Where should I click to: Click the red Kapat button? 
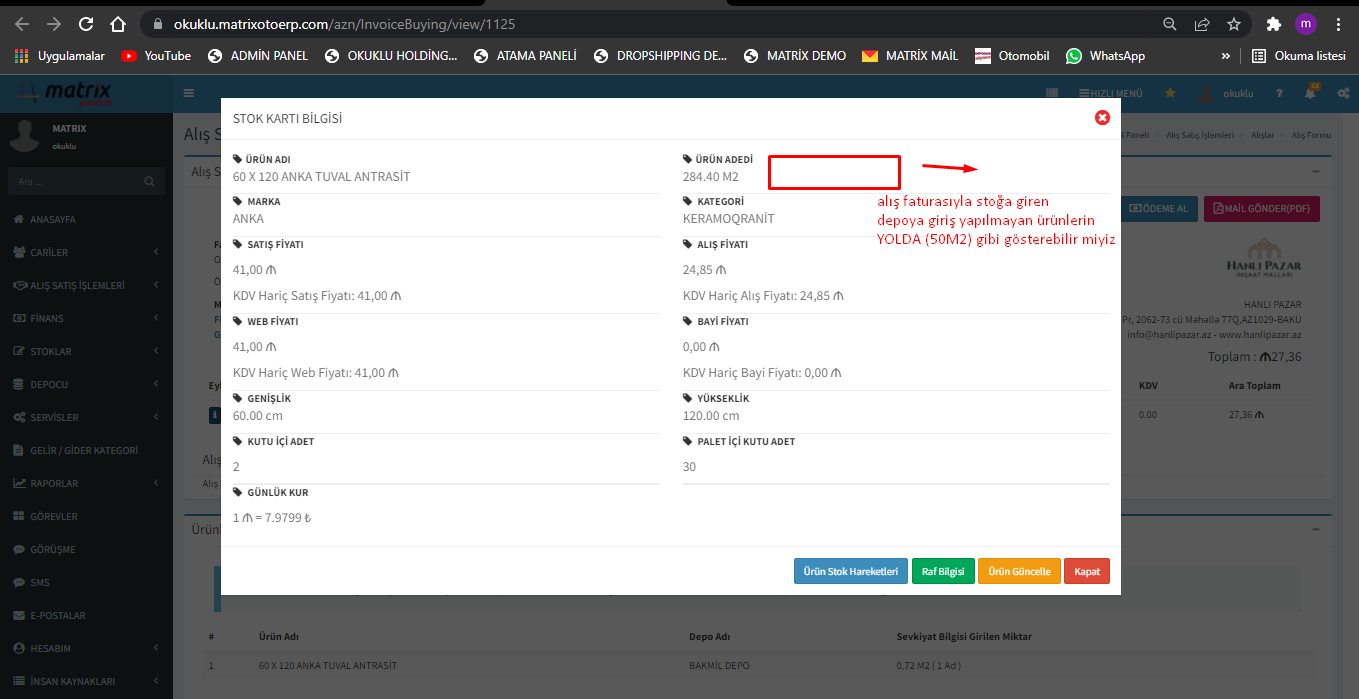coord(1086,571)
